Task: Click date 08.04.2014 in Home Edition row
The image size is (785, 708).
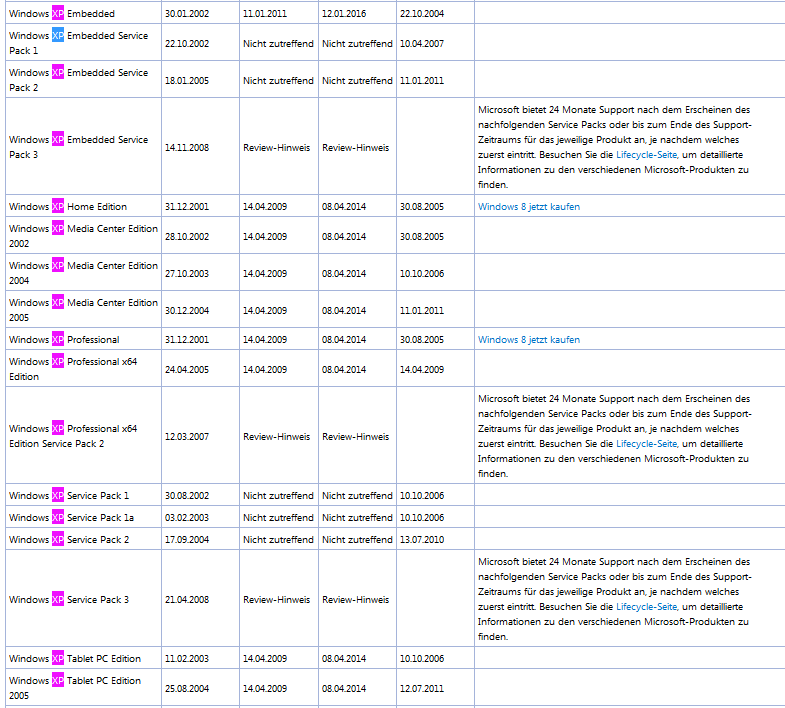Action: pyautogui.click(x=343, y=207)
